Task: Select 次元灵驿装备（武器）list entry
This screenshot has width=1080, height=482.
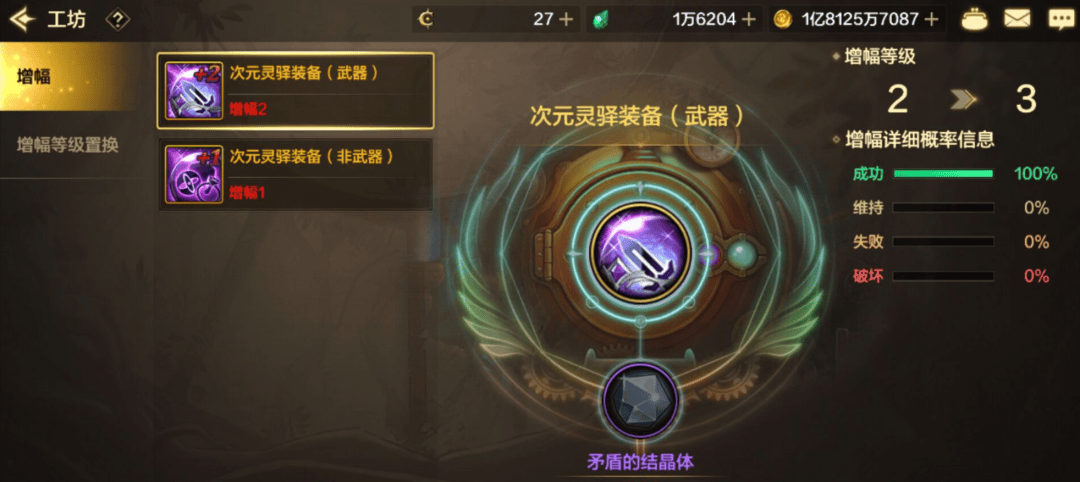Action: tap(295, 90)
